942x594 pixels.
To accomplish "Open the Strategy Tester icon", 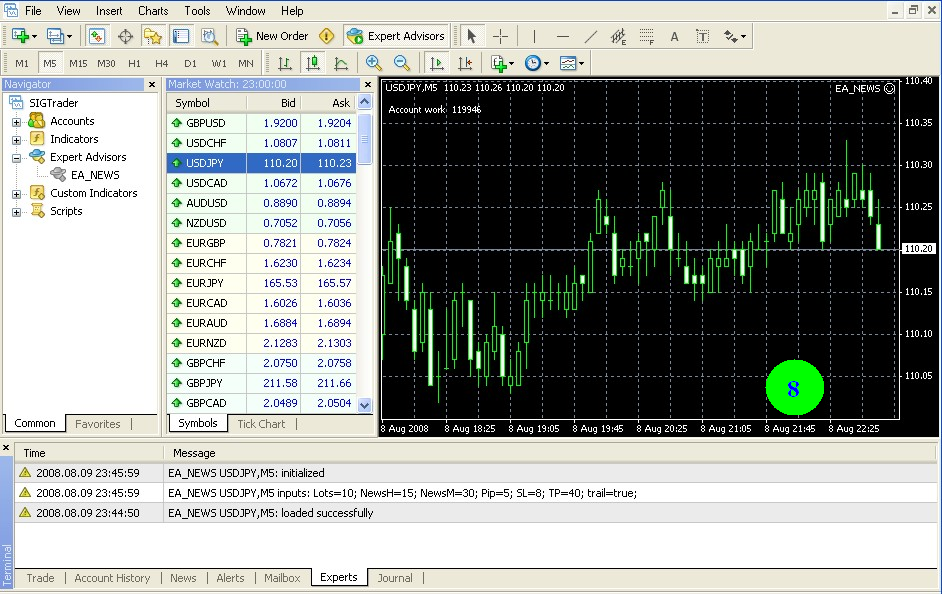I will coord(209,37).
